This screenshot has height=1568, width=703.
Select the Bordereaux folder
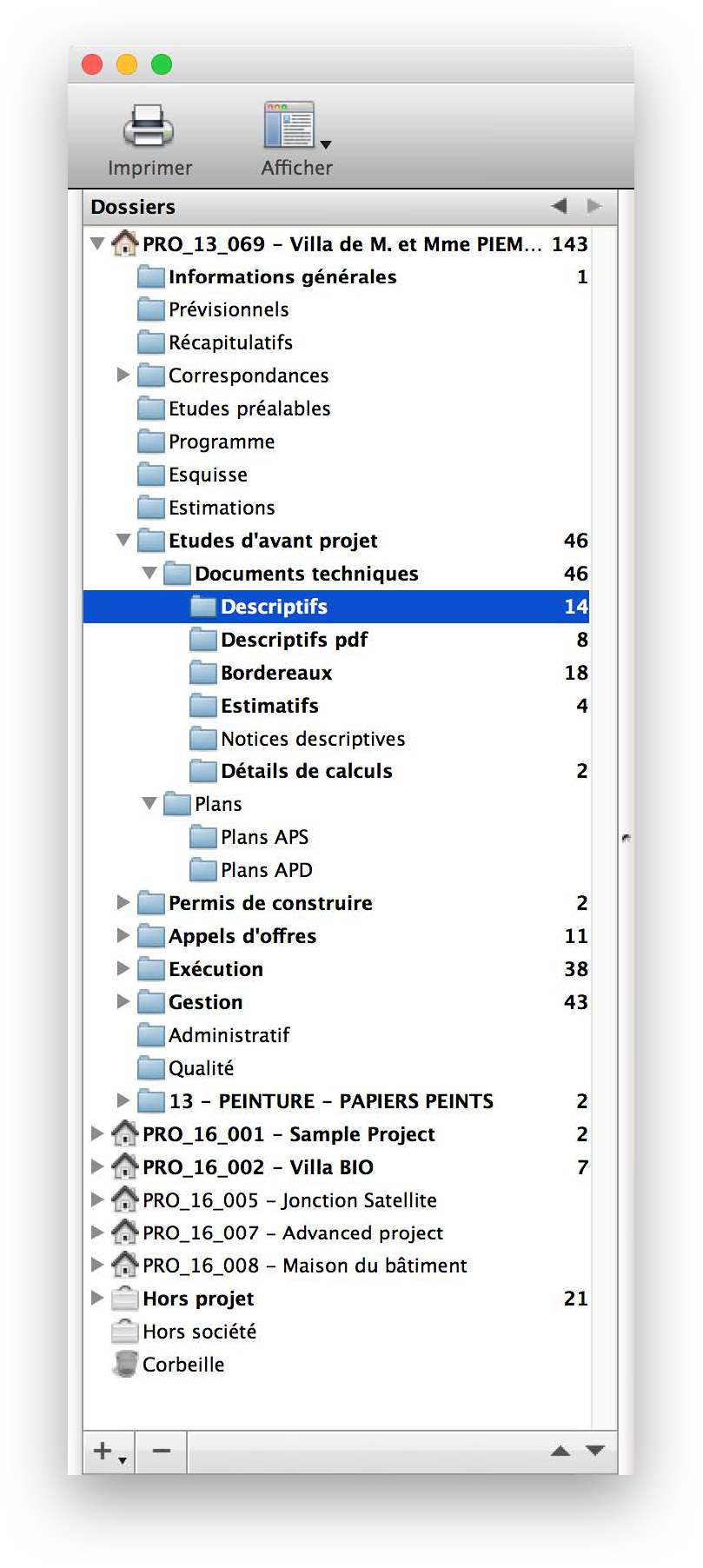(336, 673)
